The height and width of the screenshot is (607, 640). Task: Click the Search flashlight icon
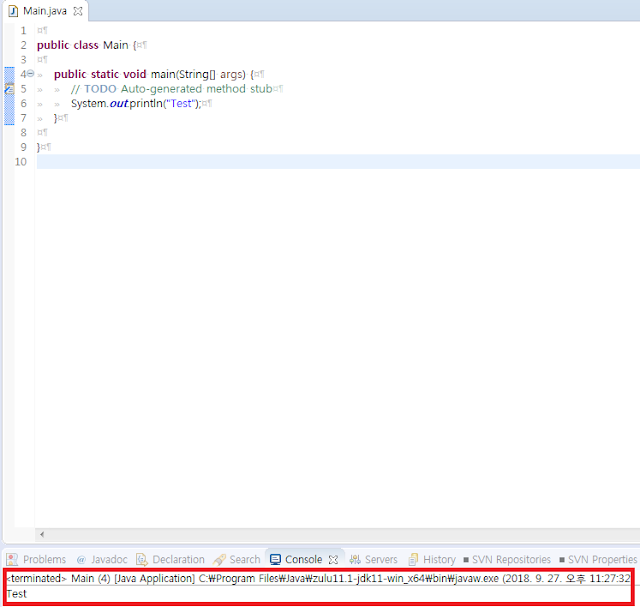[x=219, y=559]
